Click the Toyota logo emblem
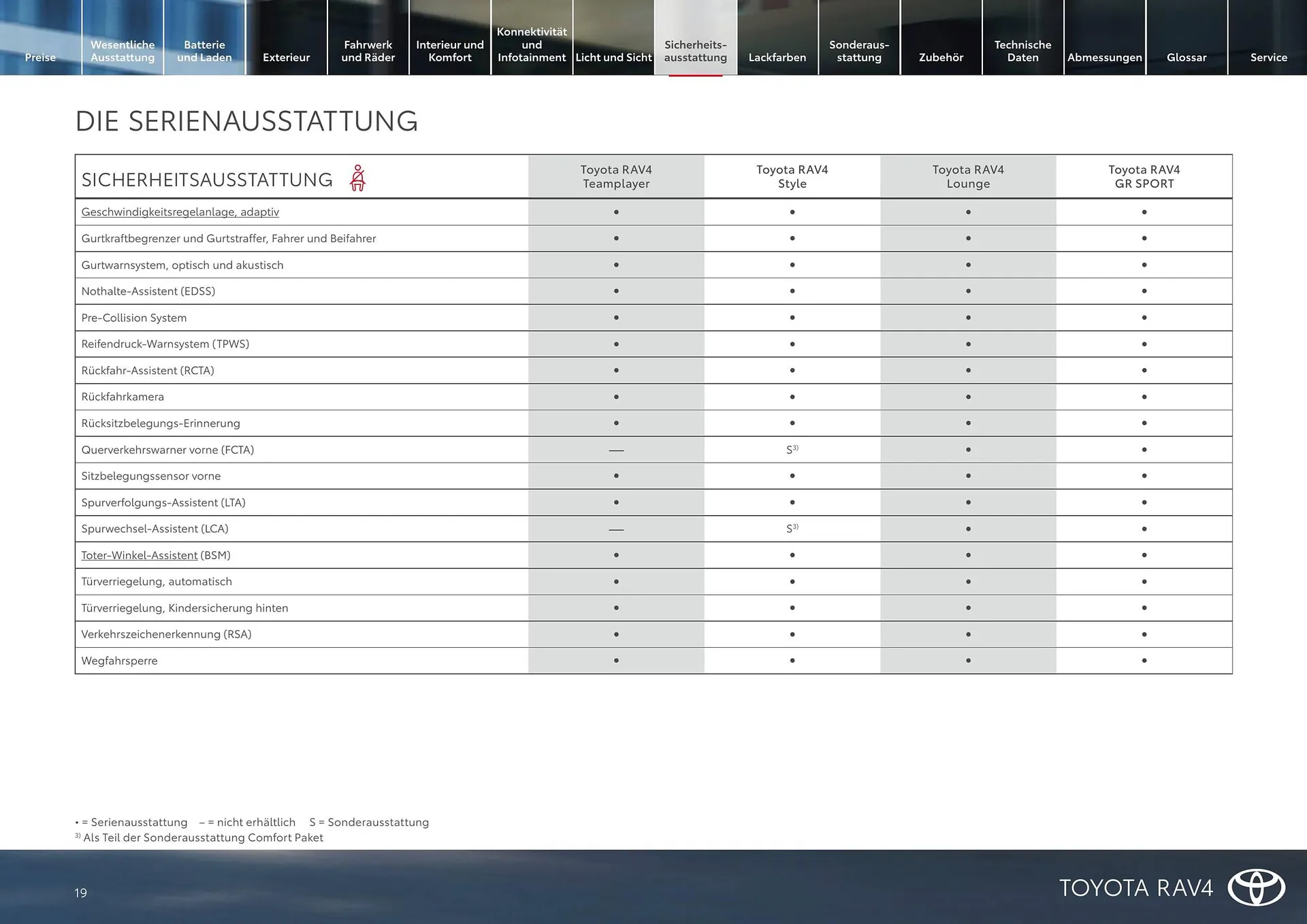Screen dimensions: 1307x924 coord(1256,887)
